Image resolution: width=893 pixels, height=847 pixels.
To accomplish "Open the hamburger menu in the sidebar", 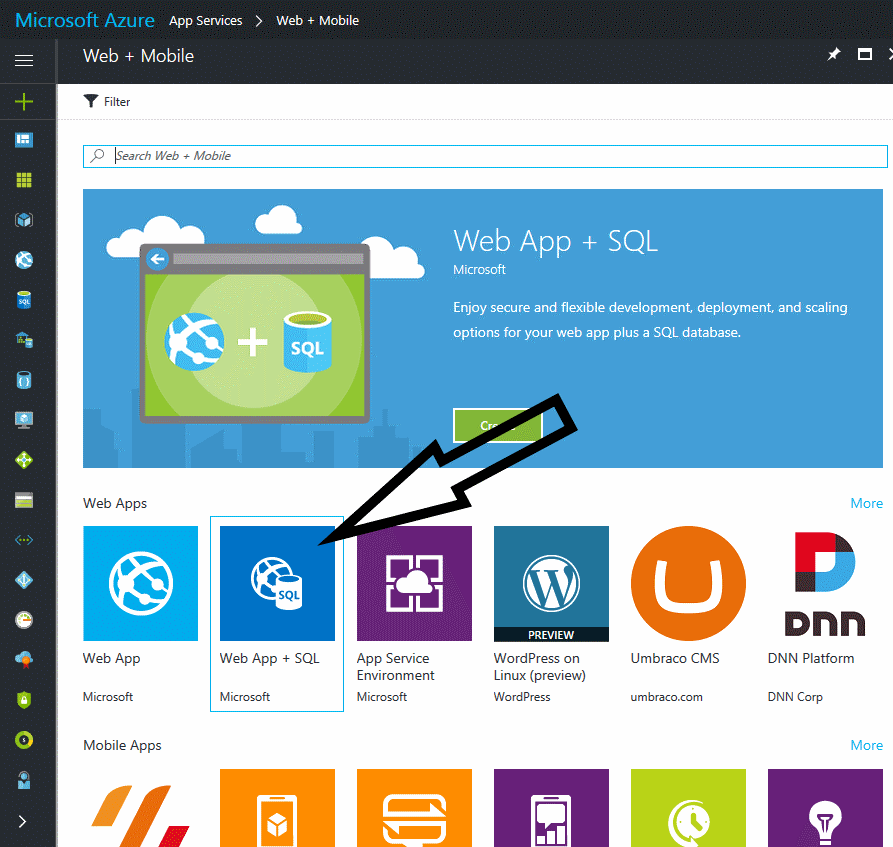I will 24,60.
